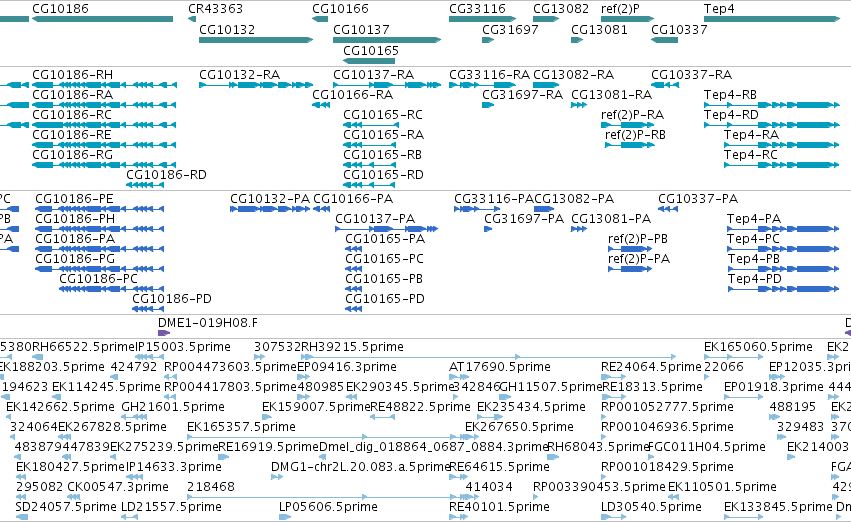Click the CR43363 gene label
Screen dimensions: 851x522
(x=215, y=9)
